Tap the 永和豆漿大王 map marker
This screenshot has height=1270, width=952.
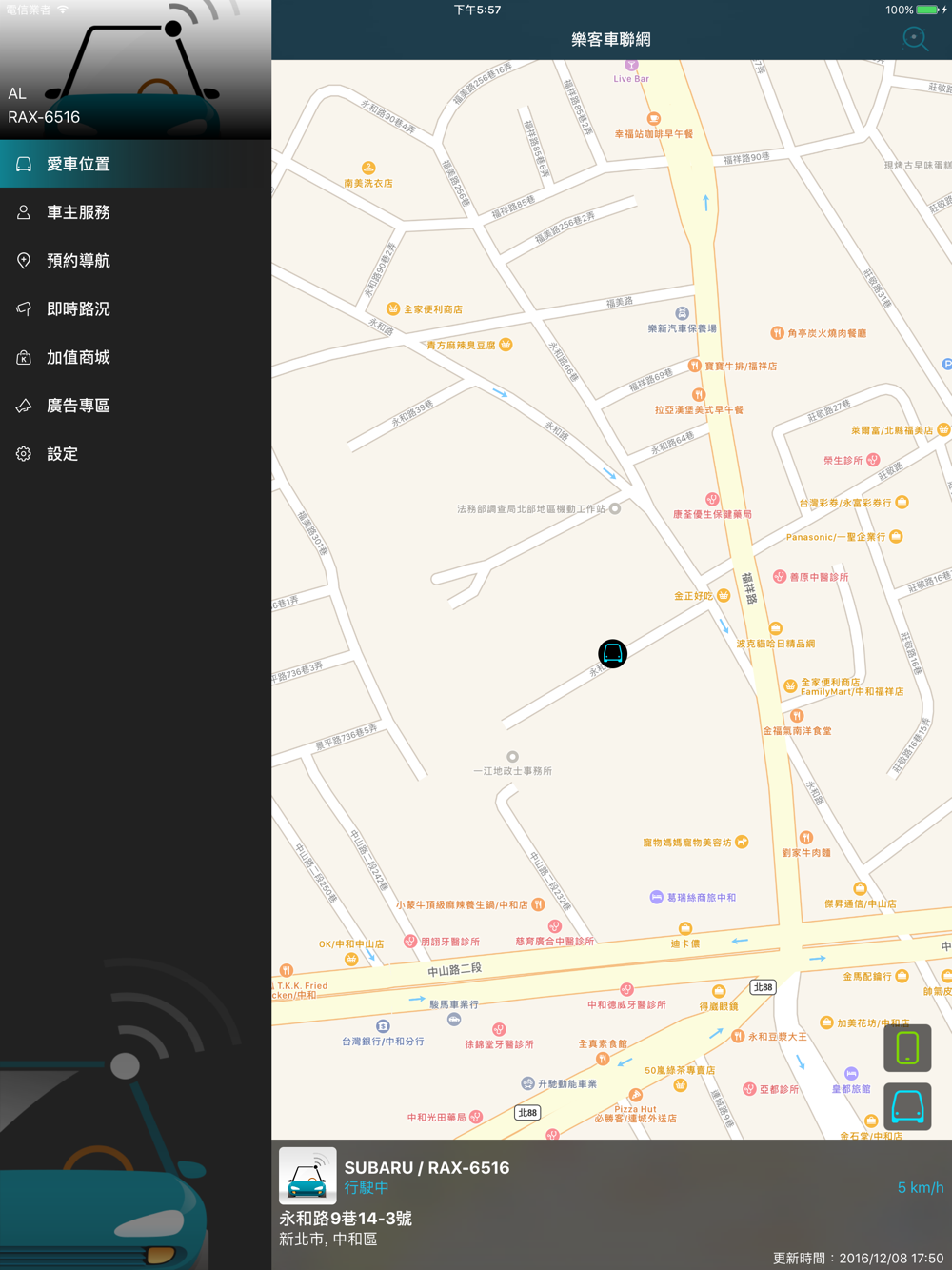pos(737,1036)
